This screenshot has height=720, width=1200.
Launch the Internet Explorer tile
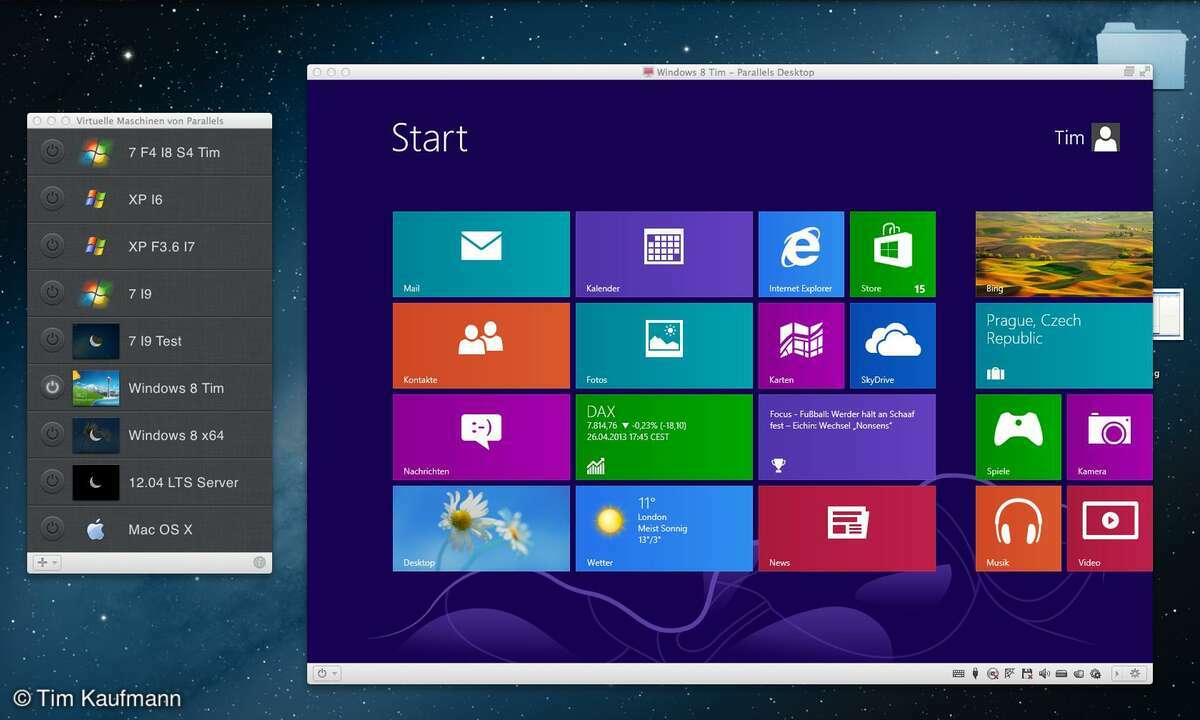[801, 254]
